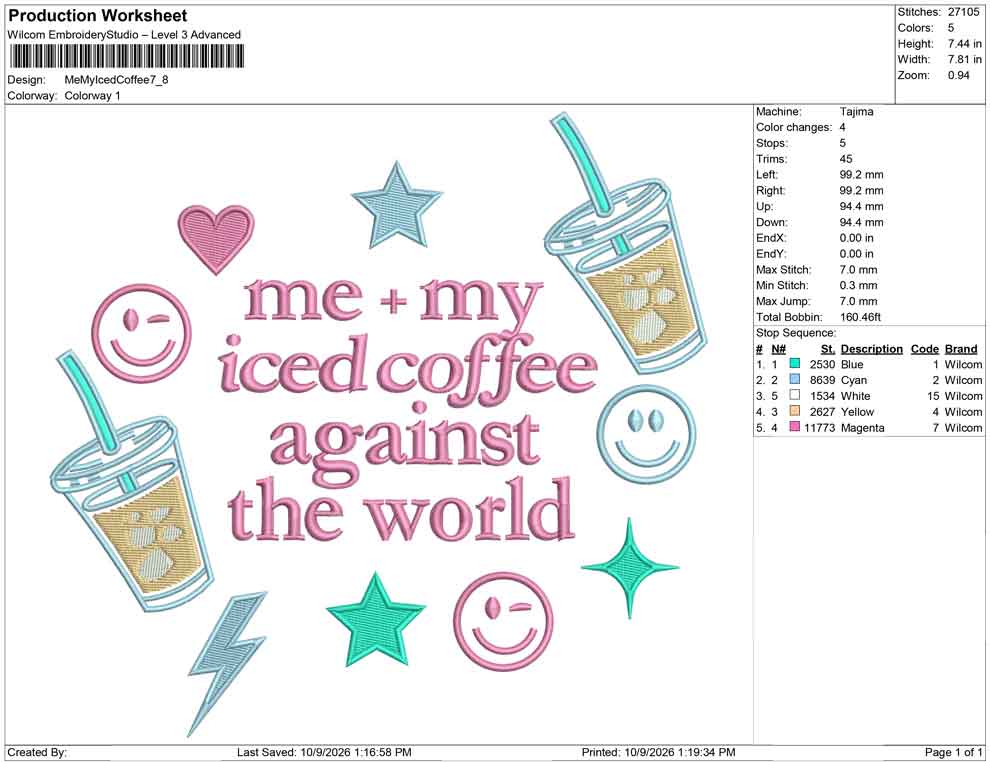Select the Min Stitch value '0.3 mm'

pos(859,285)
